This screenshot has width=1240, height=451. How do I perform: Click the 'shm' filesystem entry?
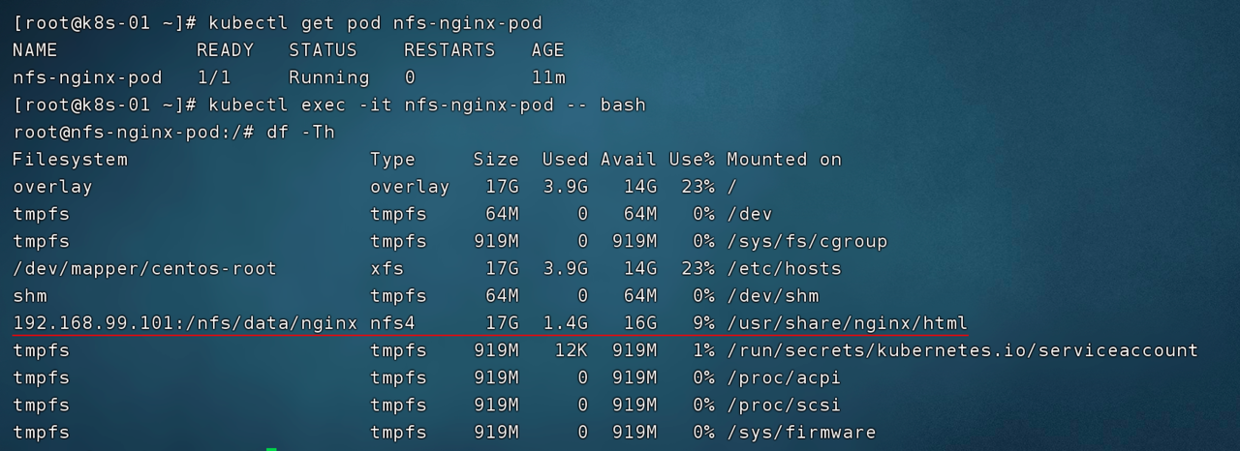(x=30, y=296)
